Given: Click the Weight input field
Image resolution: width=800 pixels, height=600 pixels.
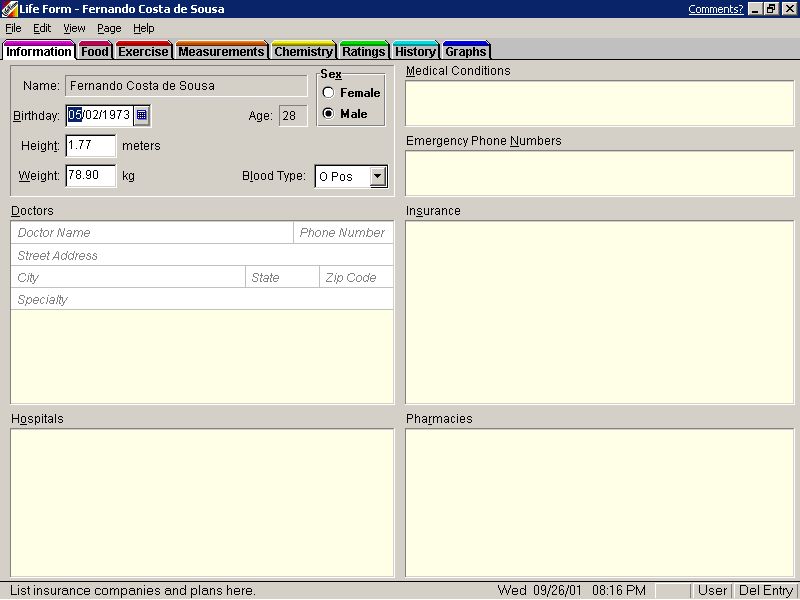Looking at the screenshot, I should [91, 176].
